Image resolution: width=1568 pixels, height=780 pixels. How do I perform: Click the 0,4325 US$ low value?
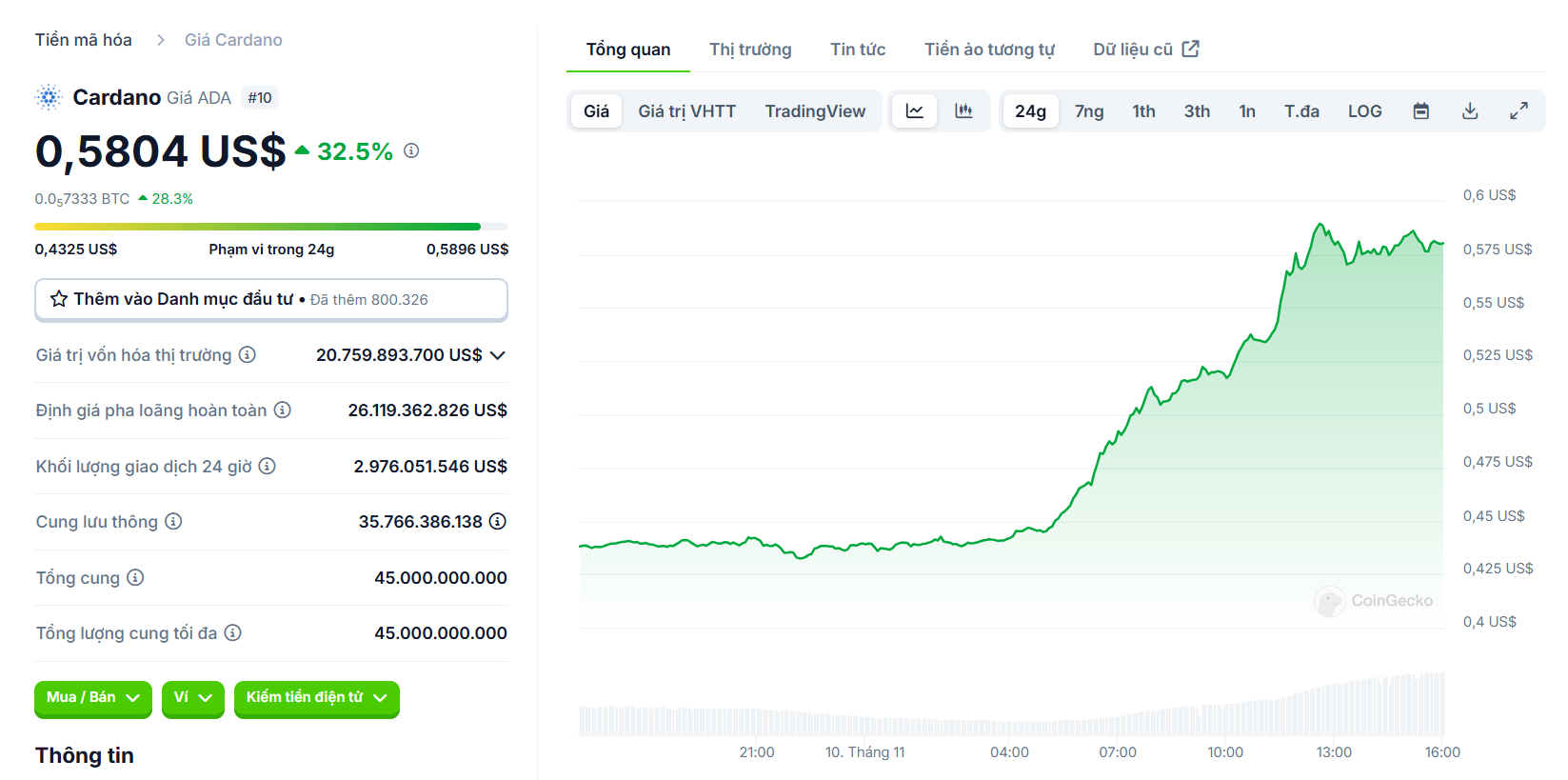pos(76,250)
